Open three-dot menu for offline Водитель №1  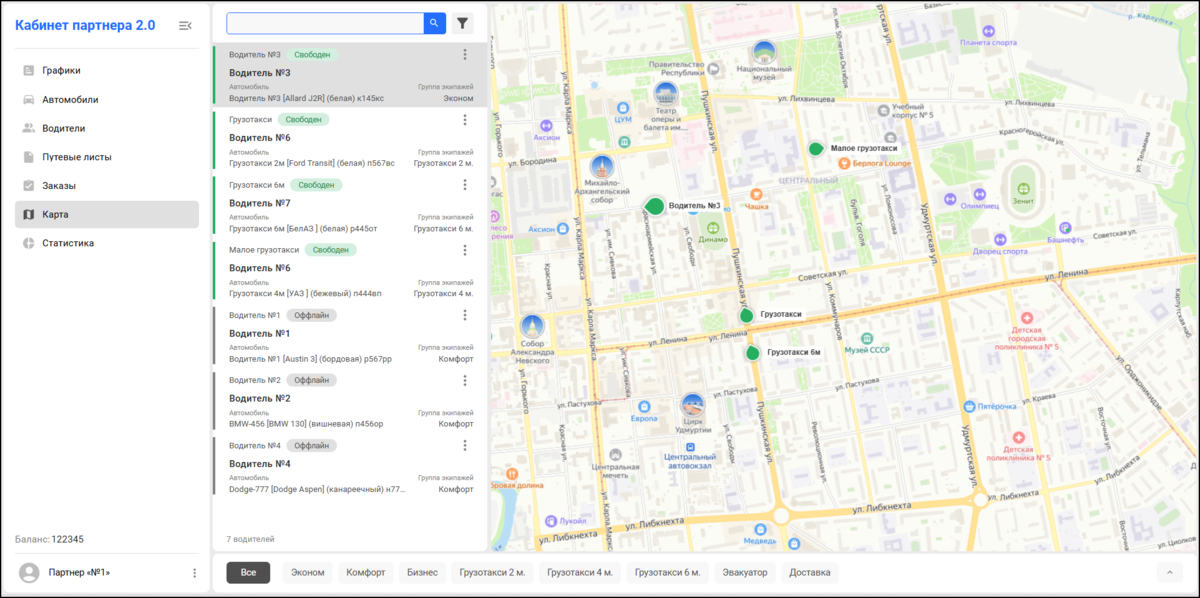465,315
